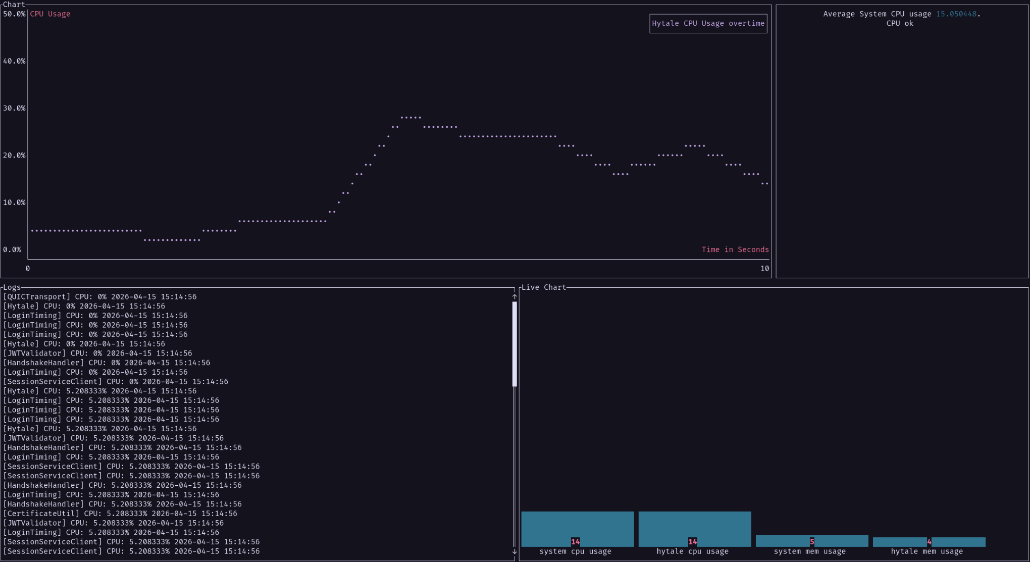The height and width of the screenshot is (562, 1030).
Task: Click the 'hytale cpu usage' bar label
Action: (x=692, y=551)
